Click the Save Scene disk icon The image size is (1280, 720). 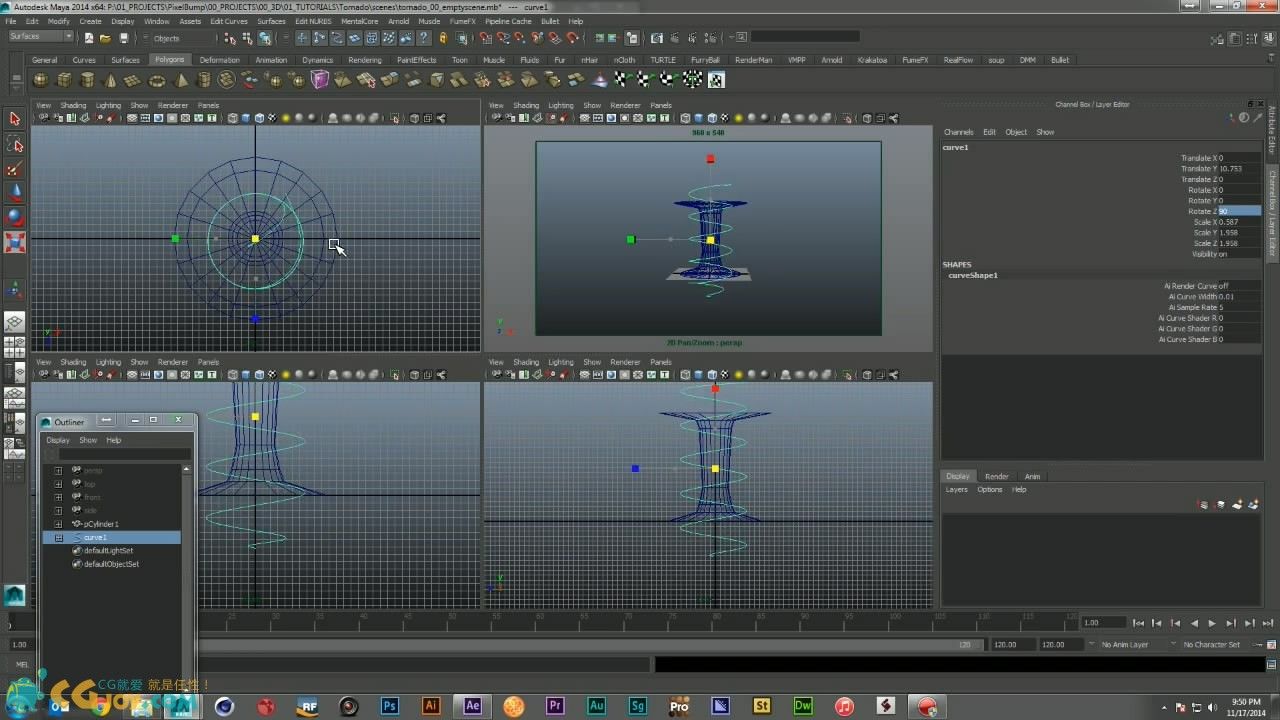click(x=123, y=38)
